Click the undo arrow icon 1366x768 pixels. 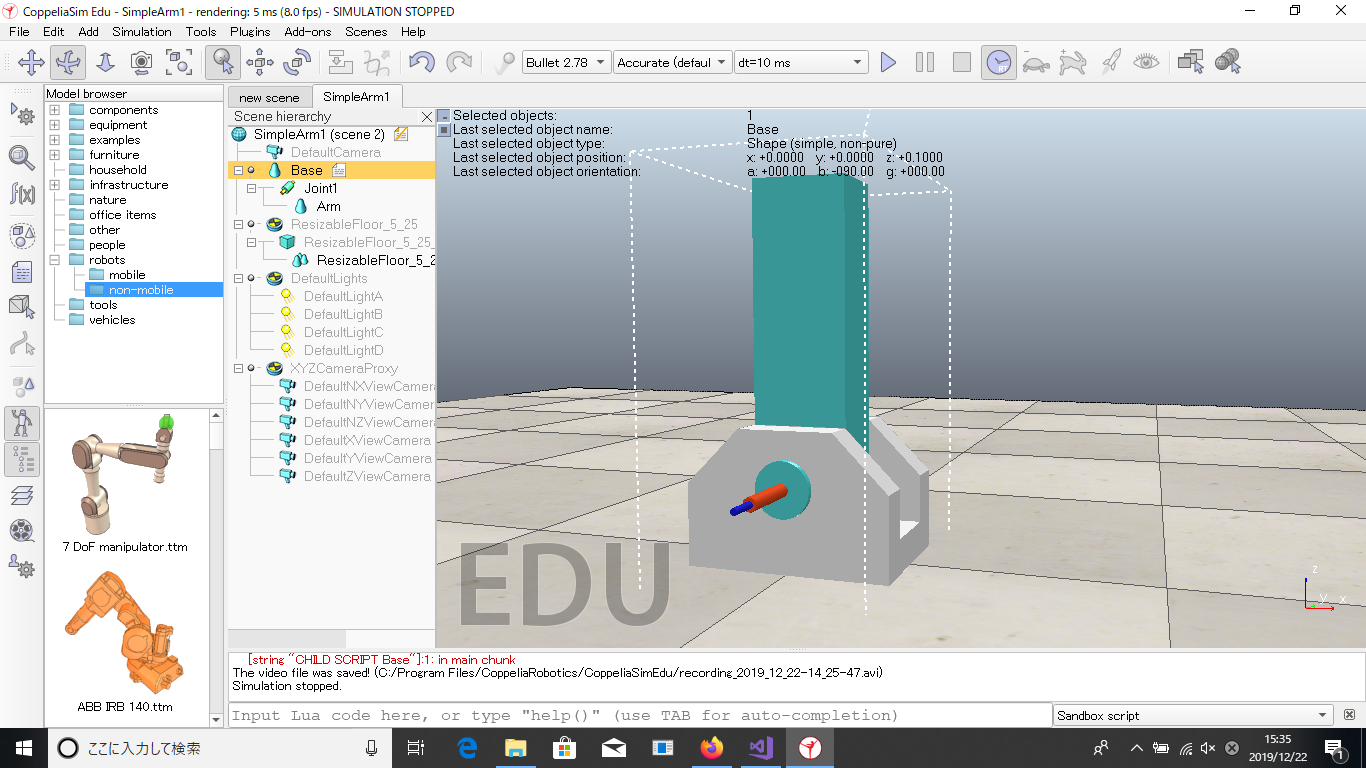pos(421,62)
